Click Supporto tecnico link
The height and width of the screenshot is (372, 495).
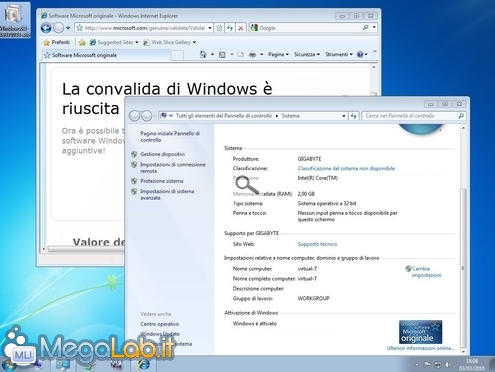pos(317,244)
